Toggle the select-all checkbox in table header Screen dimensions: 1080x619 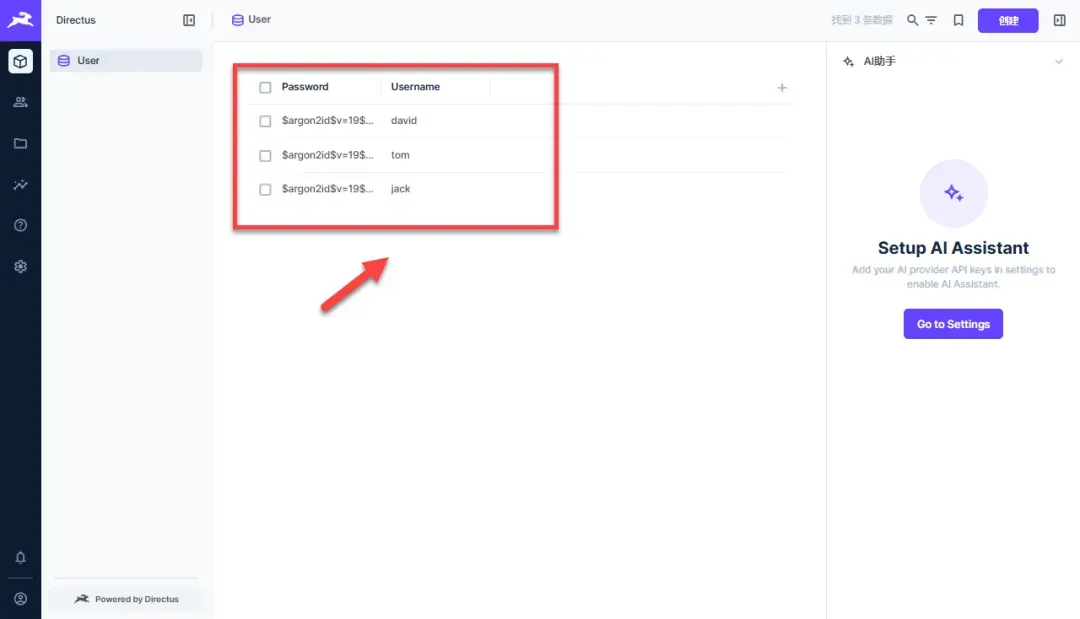(265, 87)
